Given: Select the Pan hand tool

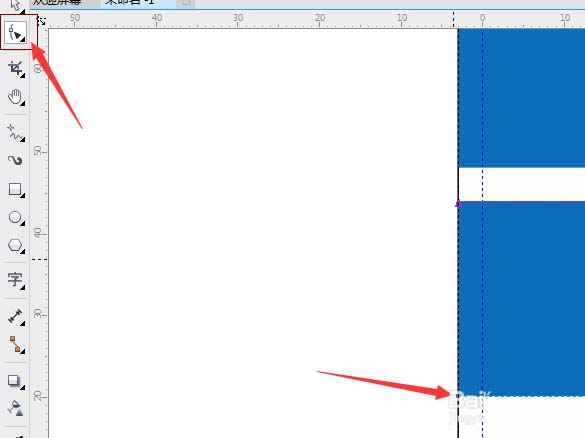Looking at the screenshot, I should pos(16,97).
